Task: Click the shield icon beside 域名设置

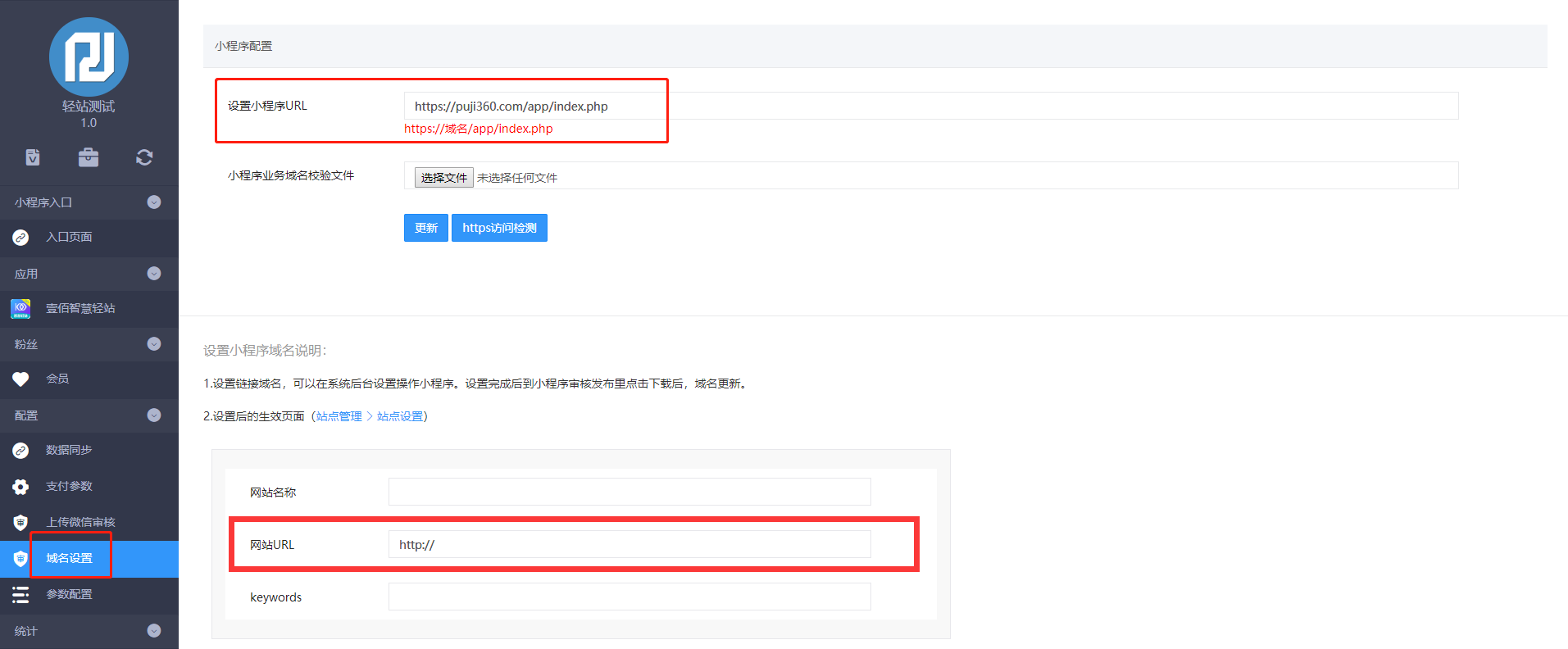Action: tap(20, 559)
